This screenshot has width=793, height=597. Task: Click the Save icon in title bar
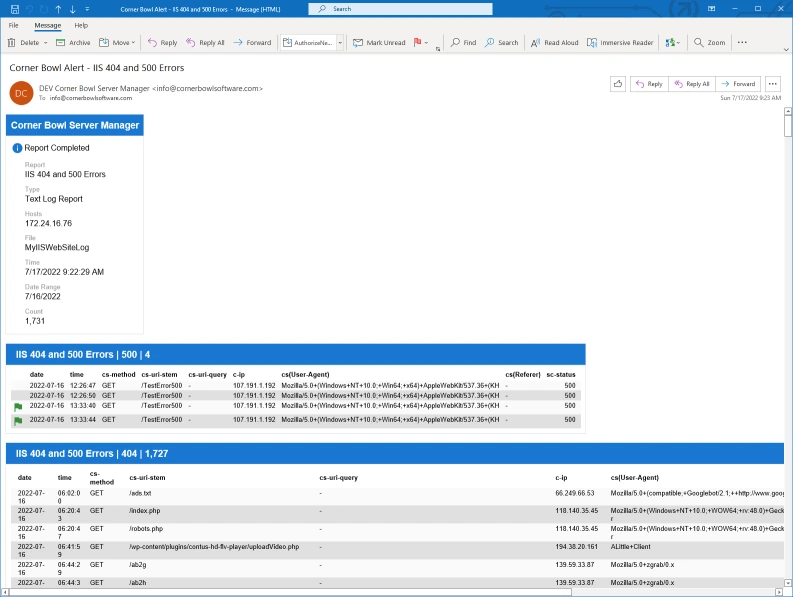point(15,9)
